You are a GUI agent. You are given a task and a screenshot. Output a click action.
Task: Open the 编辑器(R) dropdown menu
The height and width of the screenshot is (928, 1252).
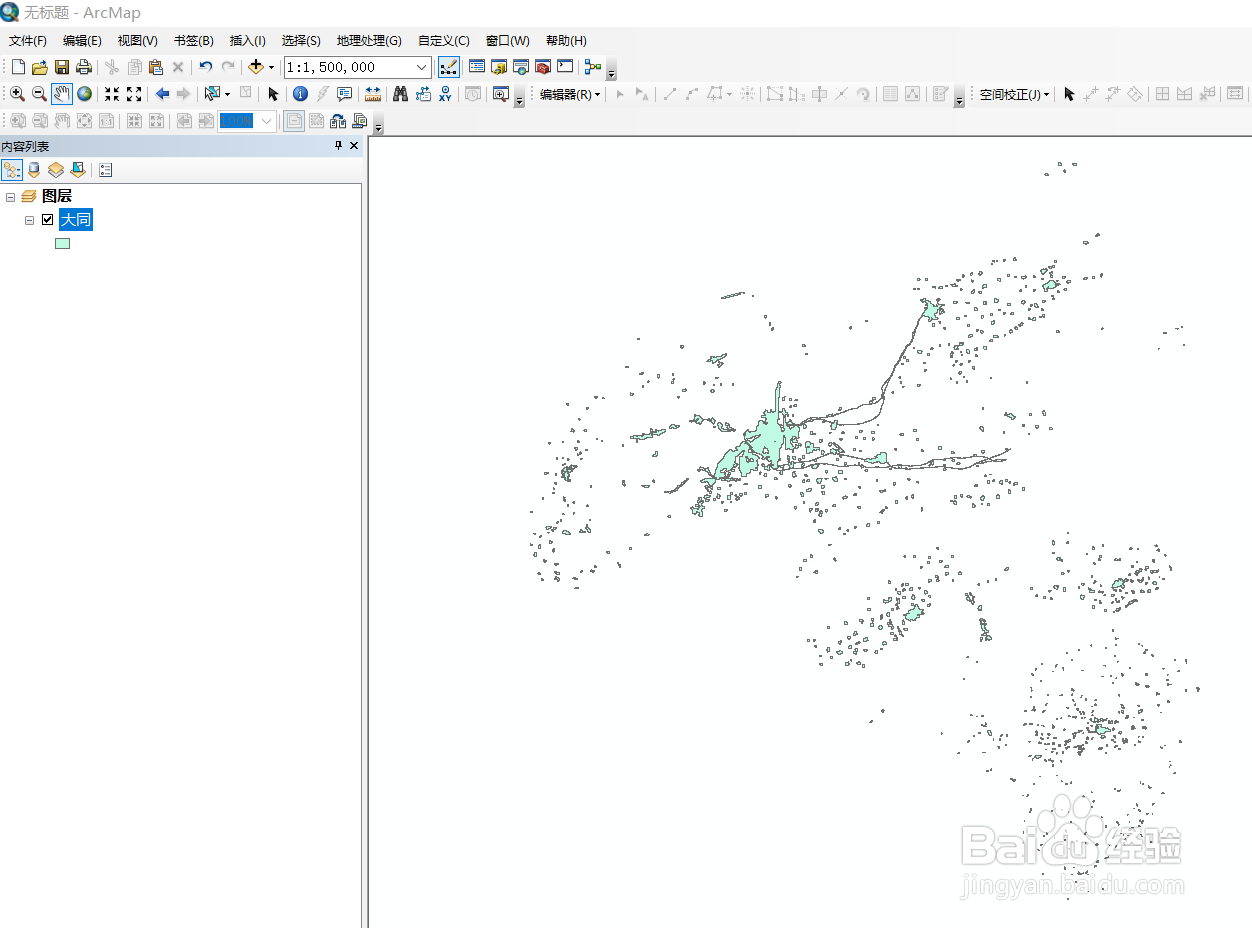point(570,94)
